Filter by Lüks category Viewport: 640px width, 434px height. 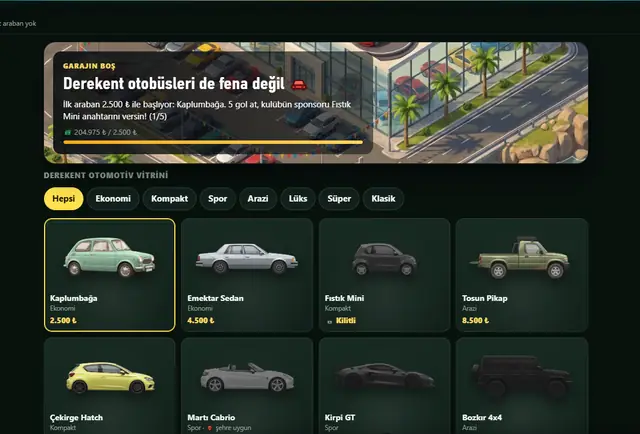[298, 199]
